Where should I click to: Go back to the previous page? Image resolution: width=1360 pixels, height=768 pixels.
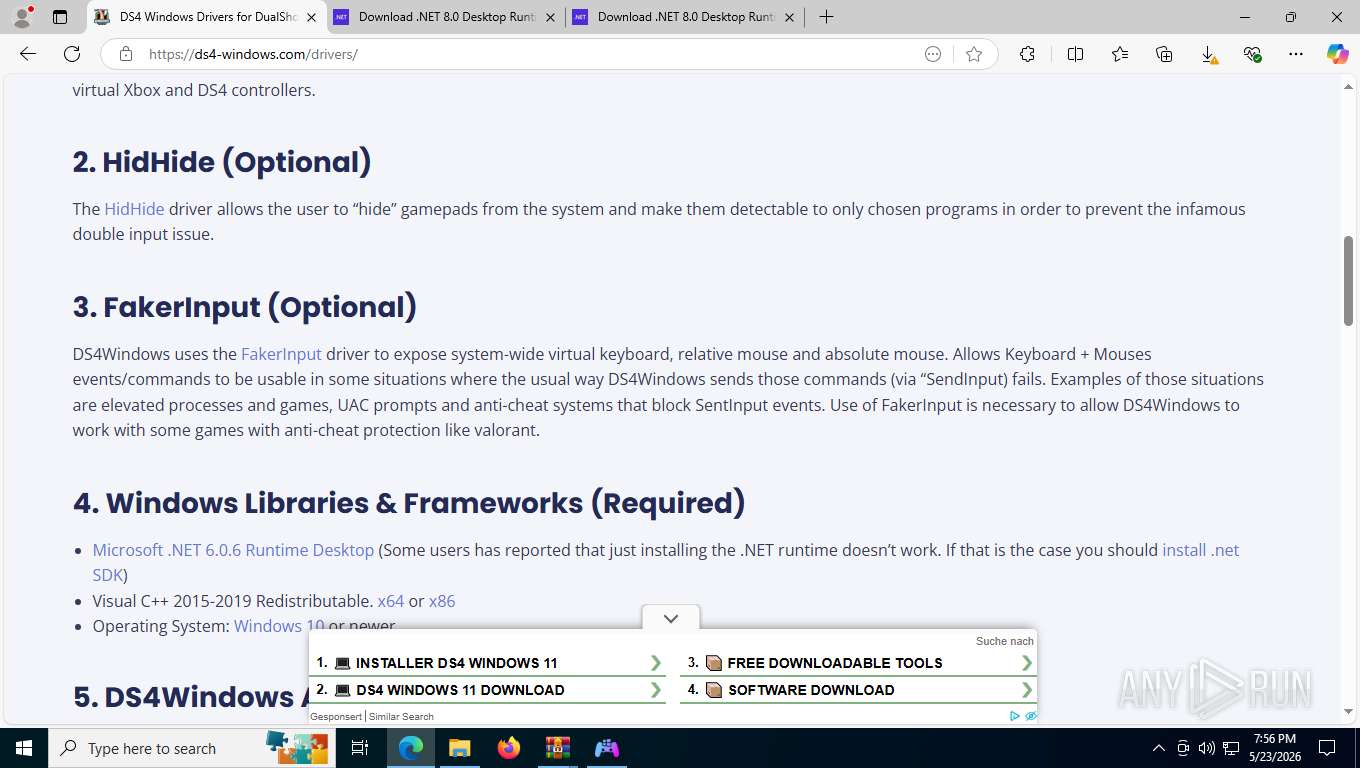click(x=28, y=54)
